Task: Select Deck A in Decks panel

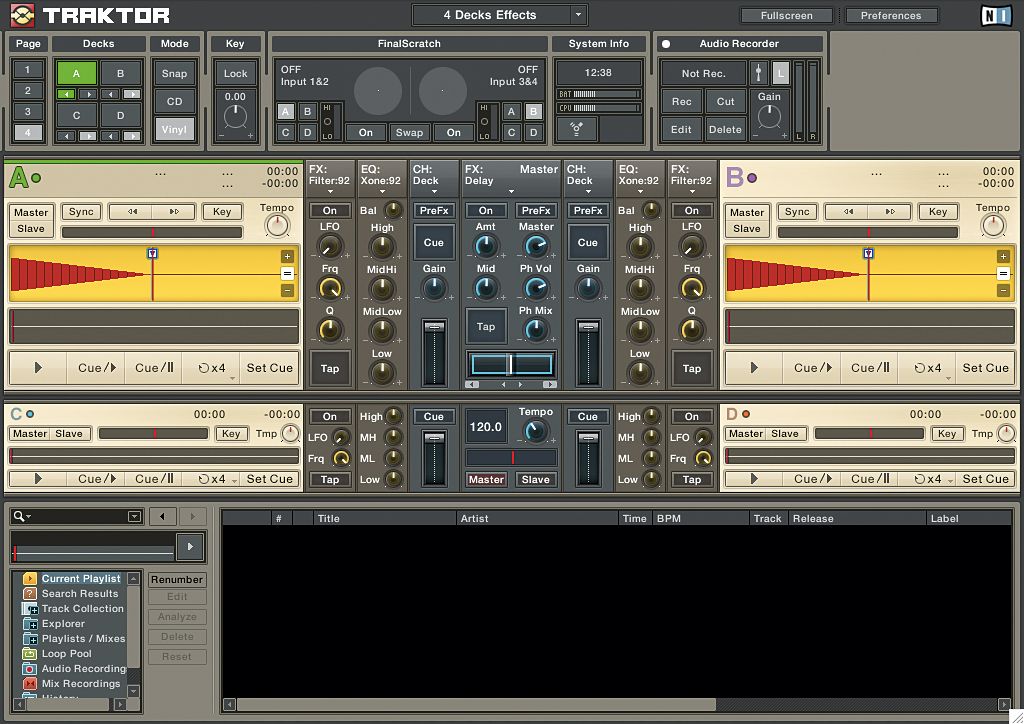Action: click(x=76, y=73)
